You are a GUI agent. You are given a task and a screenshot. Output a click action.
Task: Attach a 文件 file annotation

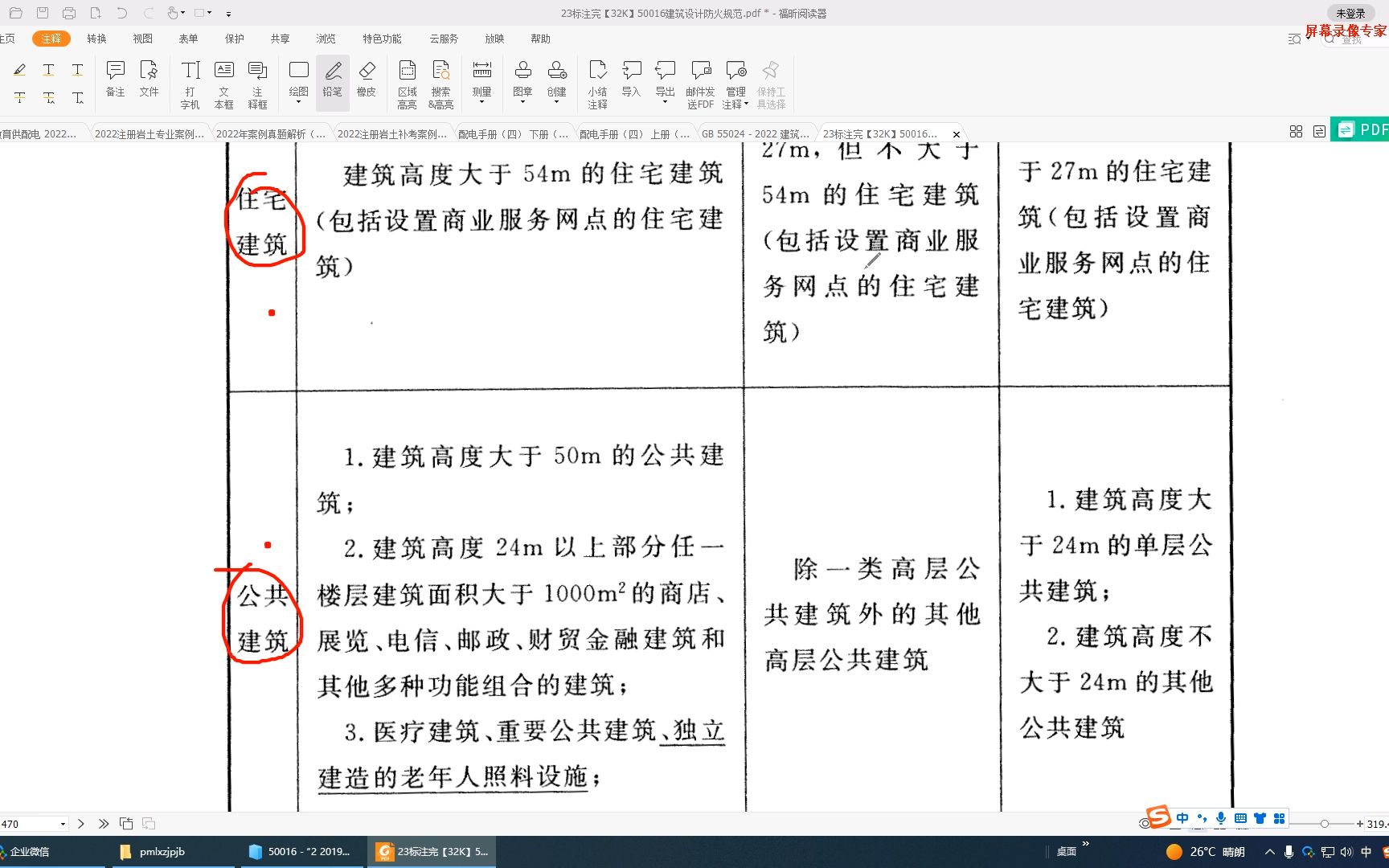tap(149, 79)
